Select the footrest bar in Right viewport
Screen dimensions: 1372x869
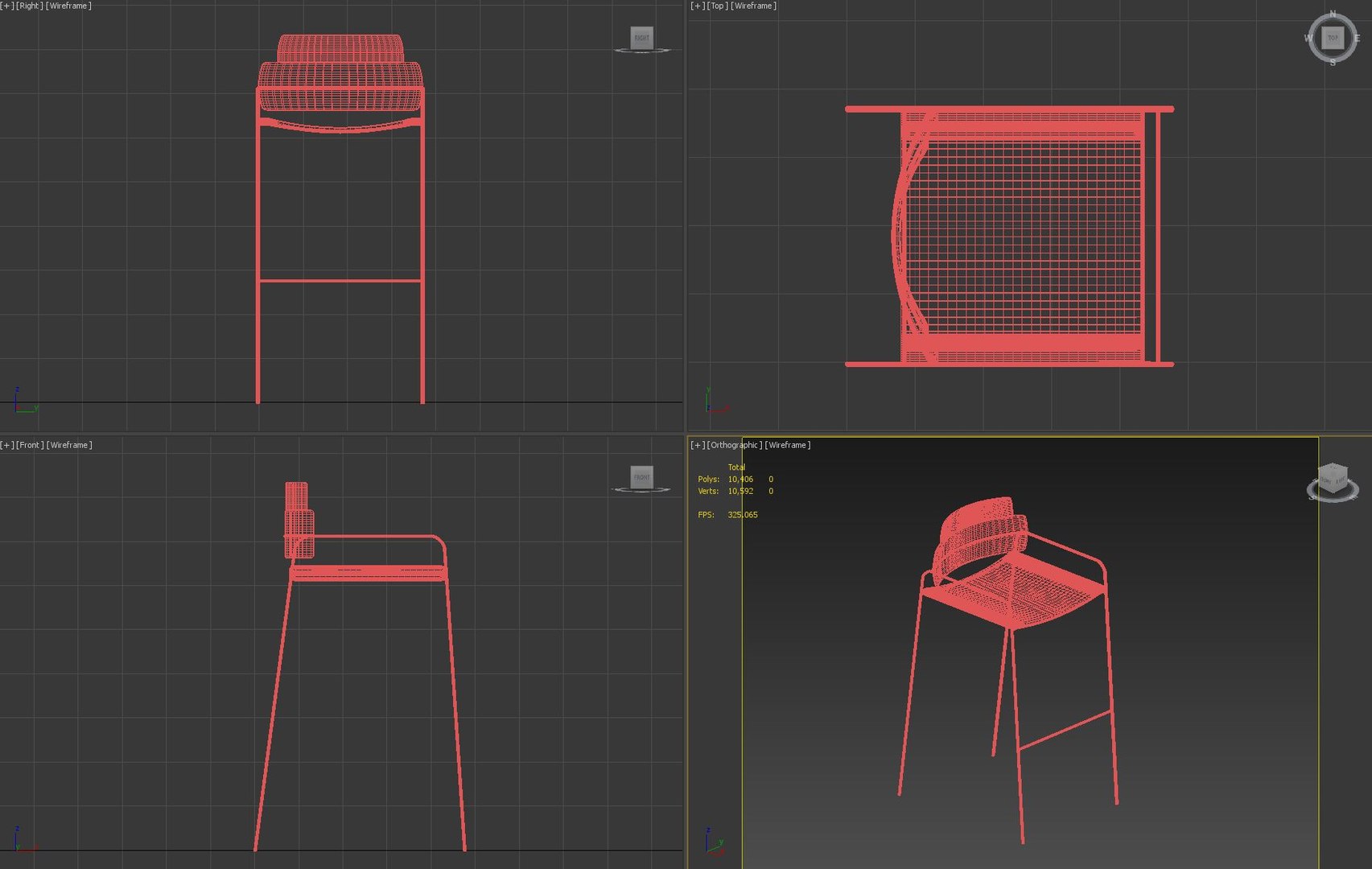click(340, 281)
